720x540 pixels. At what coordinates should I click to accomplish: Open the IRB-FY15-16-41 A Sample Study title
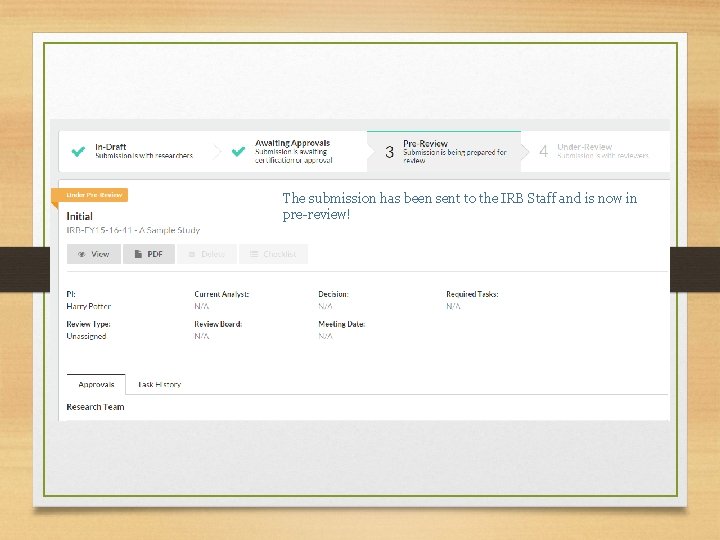click(133, 230)
